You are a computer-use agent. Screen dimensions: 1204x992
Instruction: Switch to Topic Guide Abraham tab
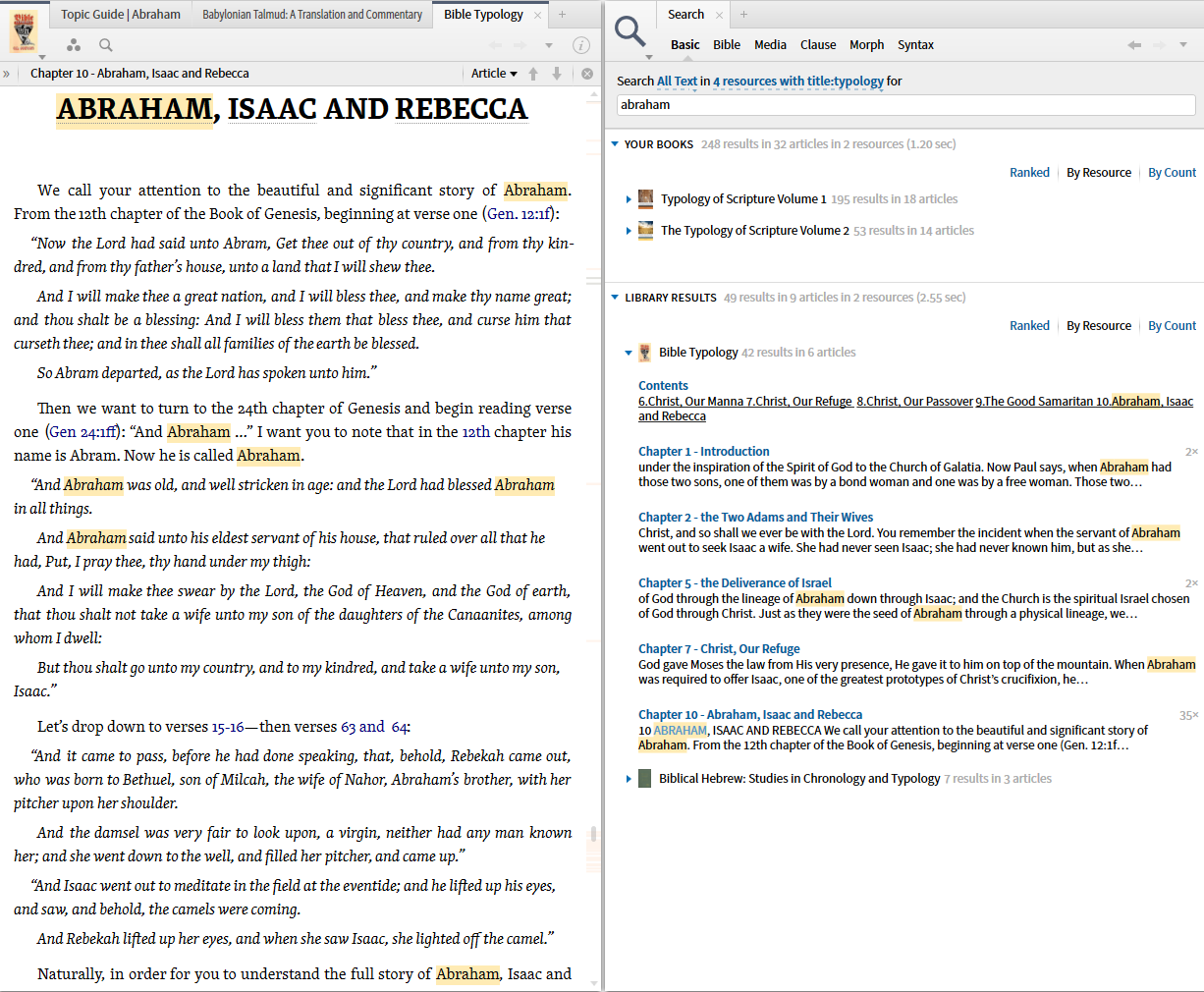coord(121,15)
